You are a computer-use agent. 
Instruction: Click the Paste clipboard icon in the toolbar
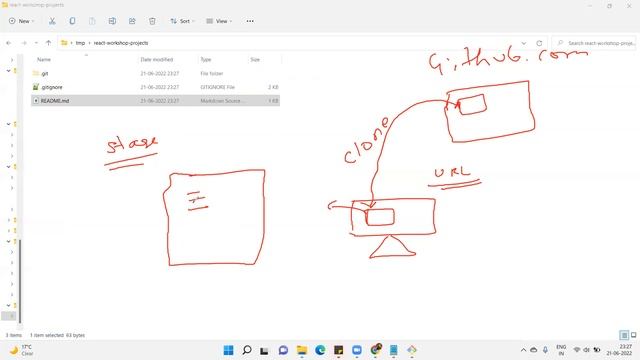[92, 21]
